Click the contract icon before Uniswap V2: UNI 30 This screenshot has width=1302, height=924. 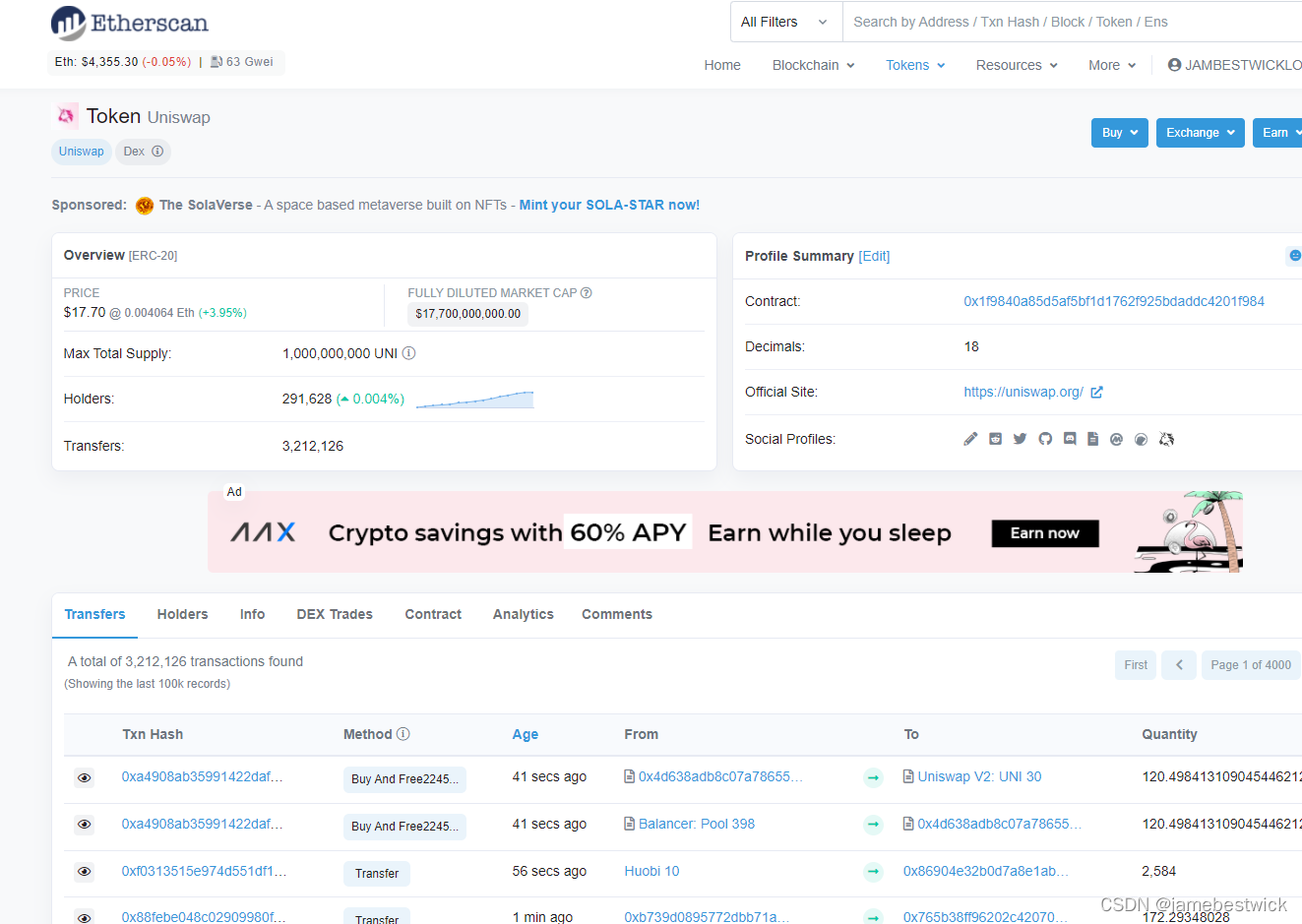tap(908, 776)
